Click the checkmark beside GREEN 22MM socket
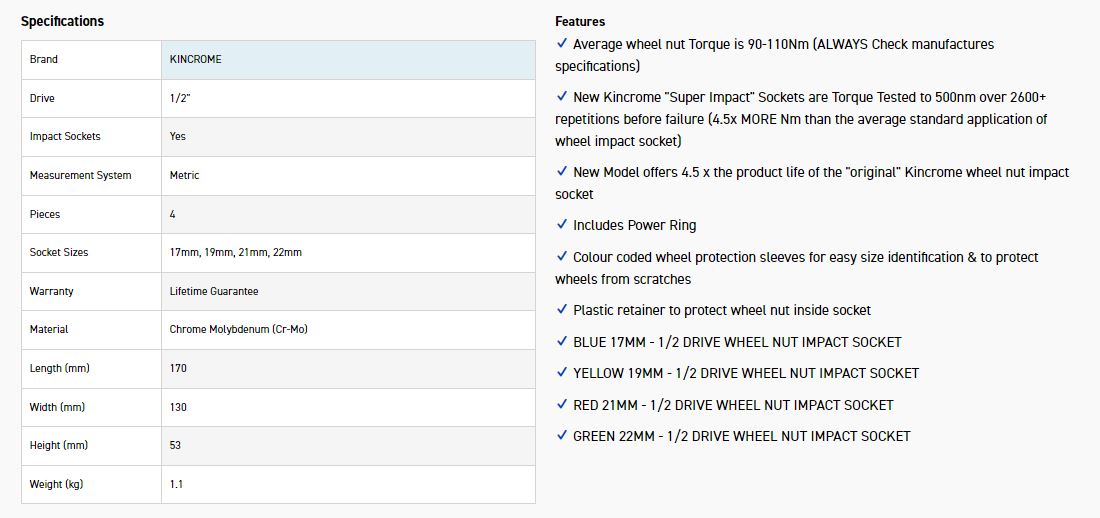 [x=562, y=436]
